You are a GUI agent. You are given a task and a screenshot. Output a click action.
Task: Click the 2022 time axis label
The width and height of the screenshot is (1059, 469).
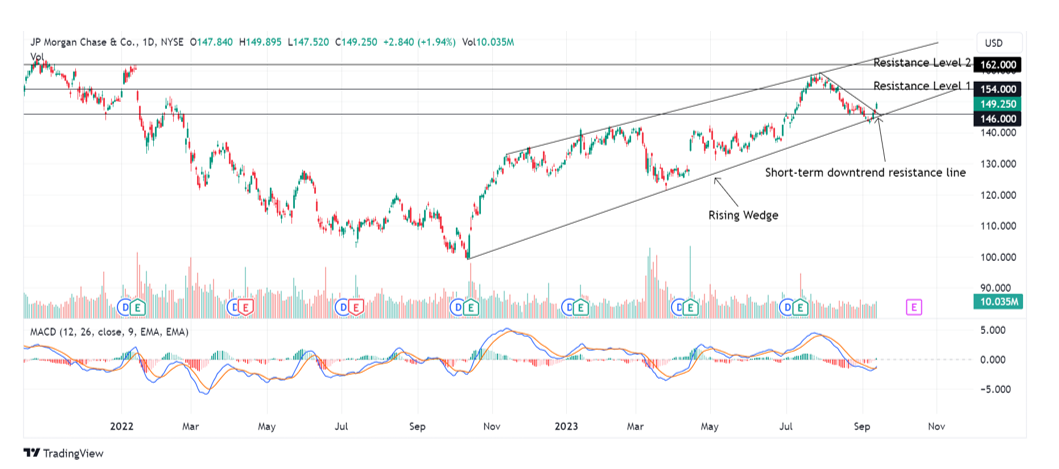[x=122, y=426]
